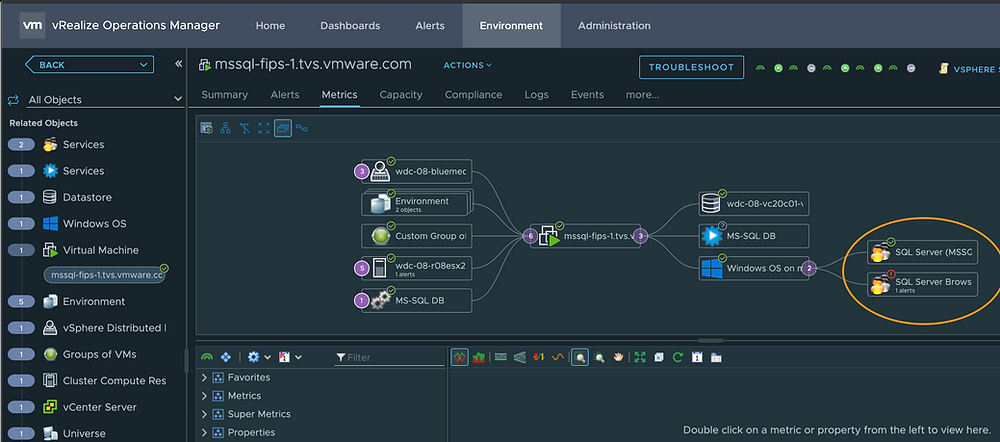Click the fit-to-view expand arrows icon in topology toolbar
The width and height of the screenshot is (1000, 442).
(264, 128)
